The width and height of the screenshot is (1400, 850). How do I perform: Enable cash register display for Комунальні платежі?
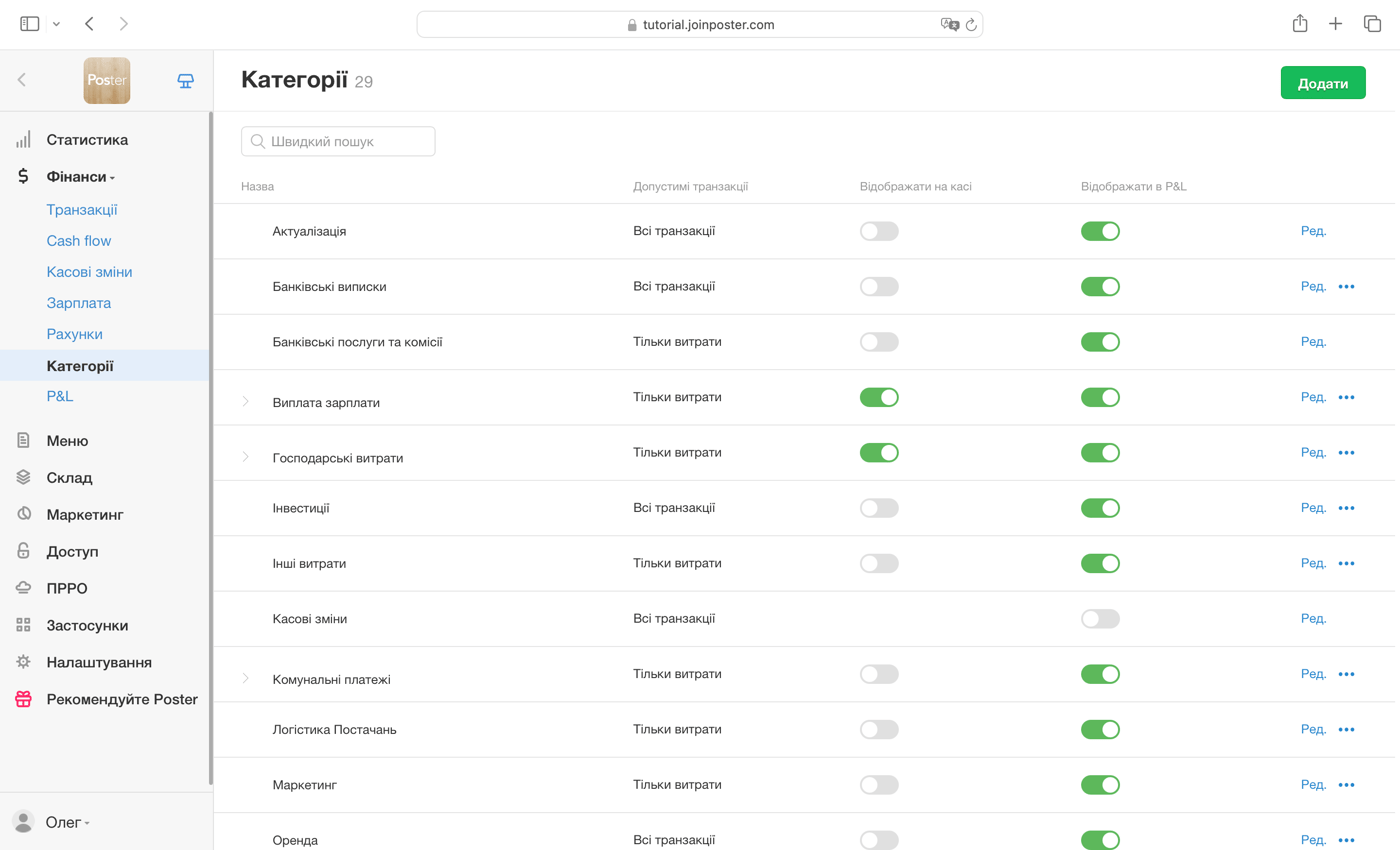click(879, 674)
